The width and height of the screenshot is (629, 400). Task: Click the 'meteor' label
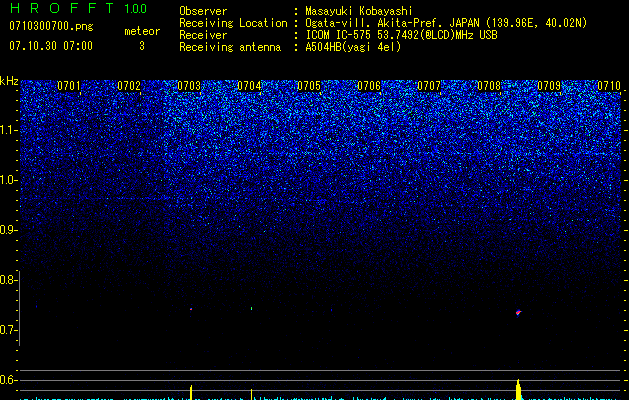(142, 31)
